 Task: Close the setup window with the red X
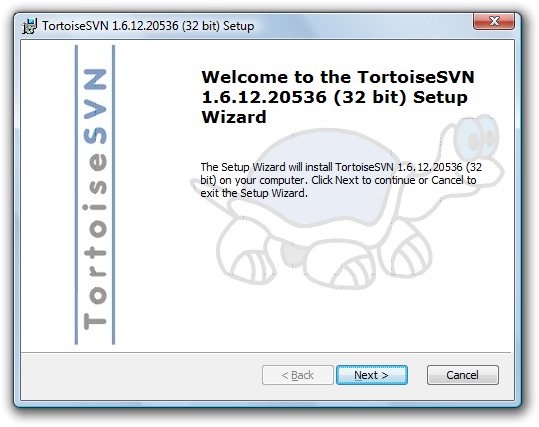(494, 21)
